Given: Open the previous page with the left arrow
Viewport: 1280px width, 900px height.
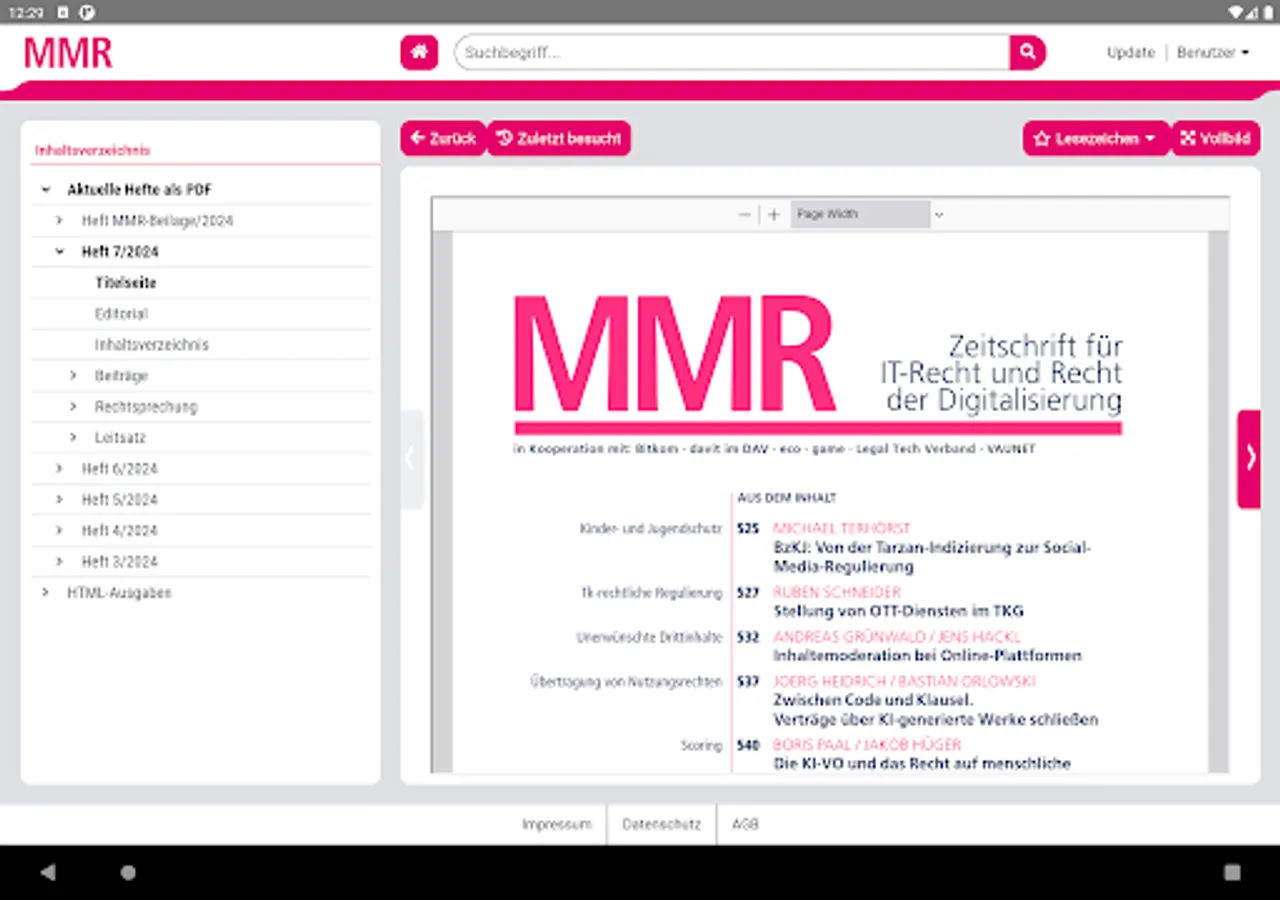Looking at the screenshot, I should click(x=410, y=457).
